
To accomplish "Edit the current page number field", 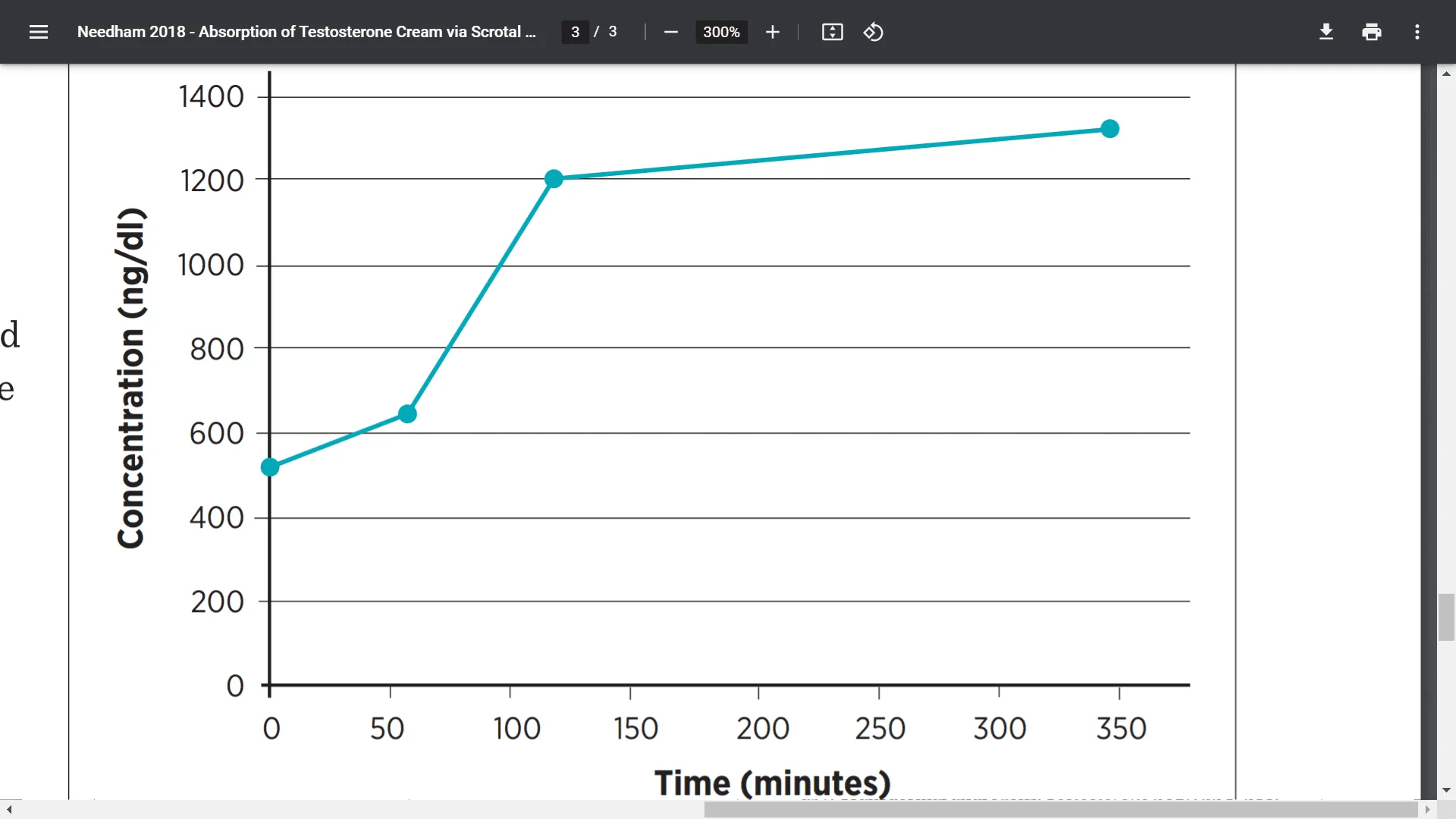I will [576, 32].
